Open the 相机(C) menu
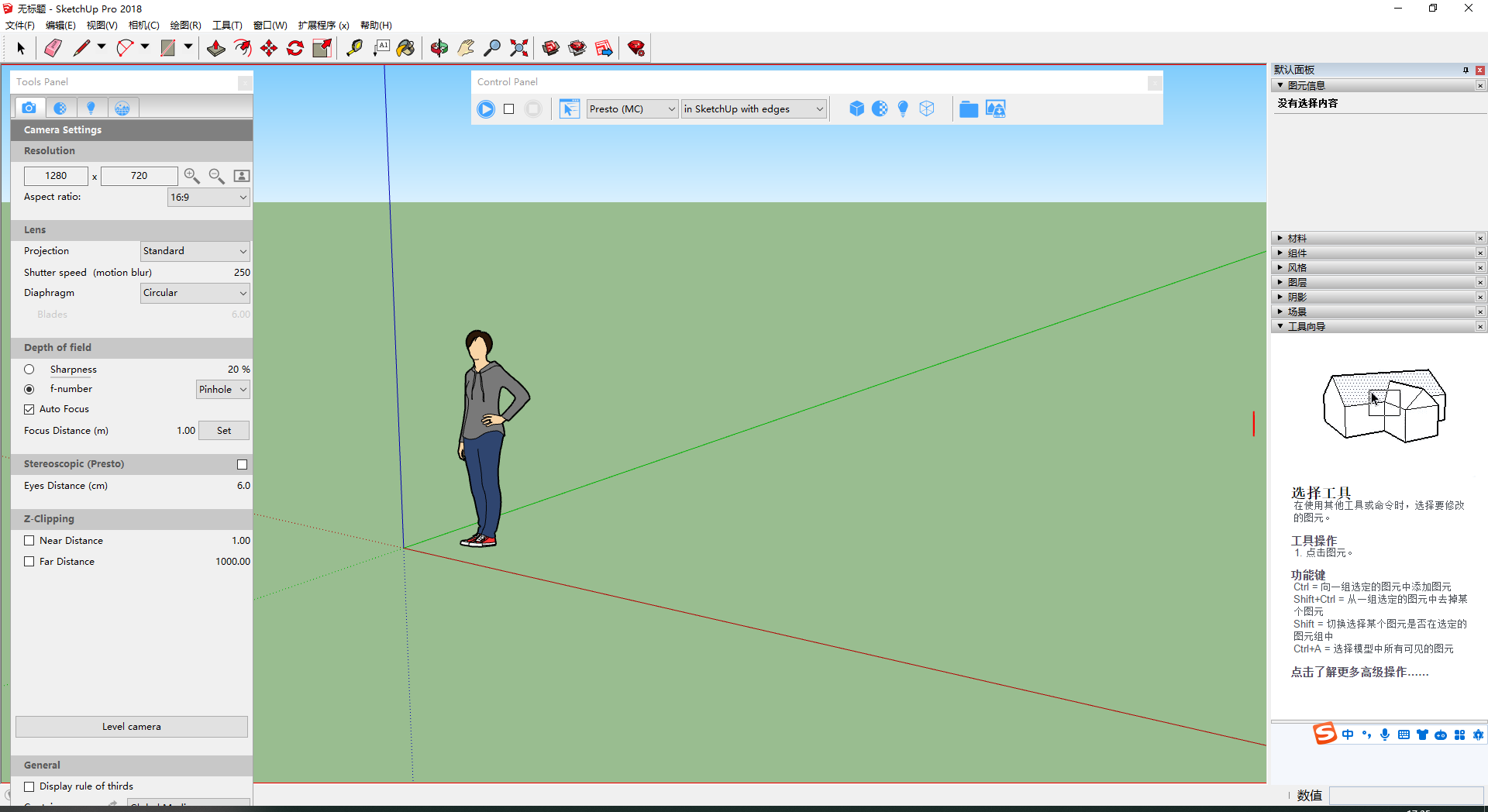This screenshot has width=1488, height=812. coord(143,25)
